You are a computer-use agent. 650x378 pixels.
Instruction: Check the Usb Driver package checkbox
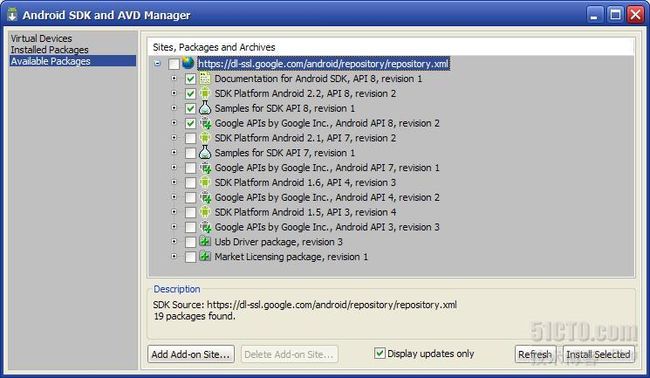point(190,242)
